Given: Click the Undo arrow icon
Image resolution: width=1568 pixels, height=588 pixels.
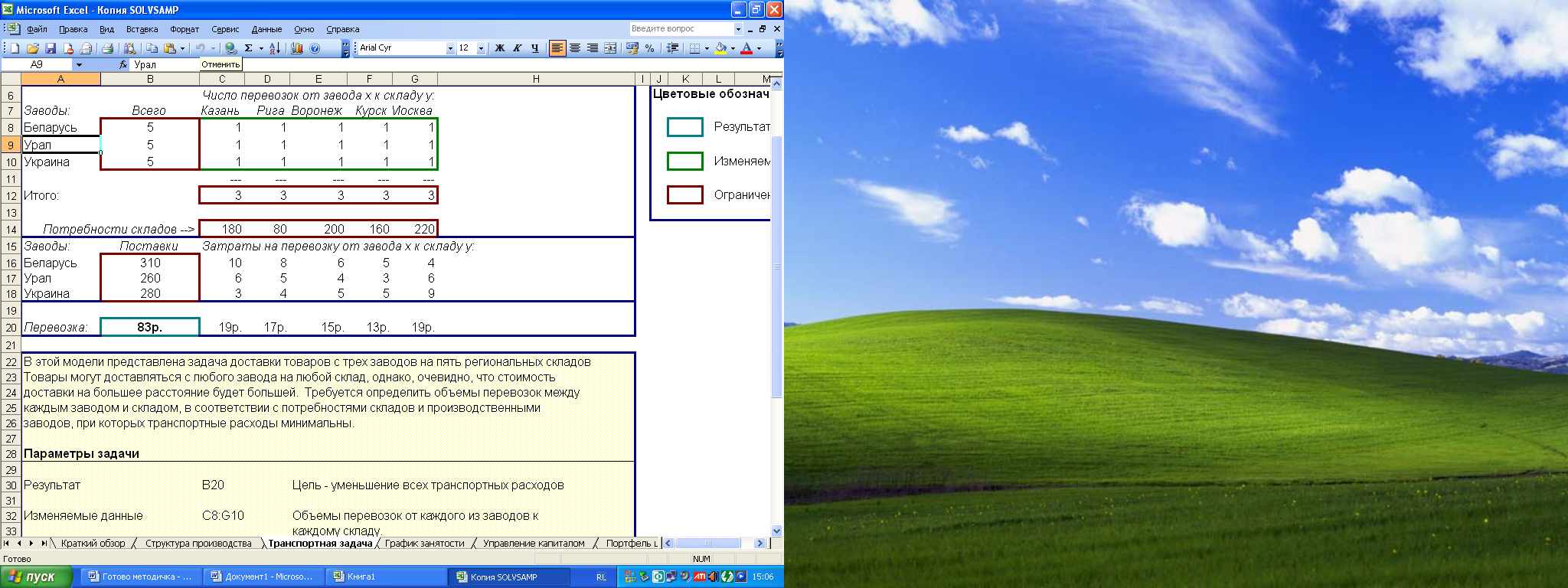Looking at the screenshot, I should pyautogui.click(x=200, y=48).
